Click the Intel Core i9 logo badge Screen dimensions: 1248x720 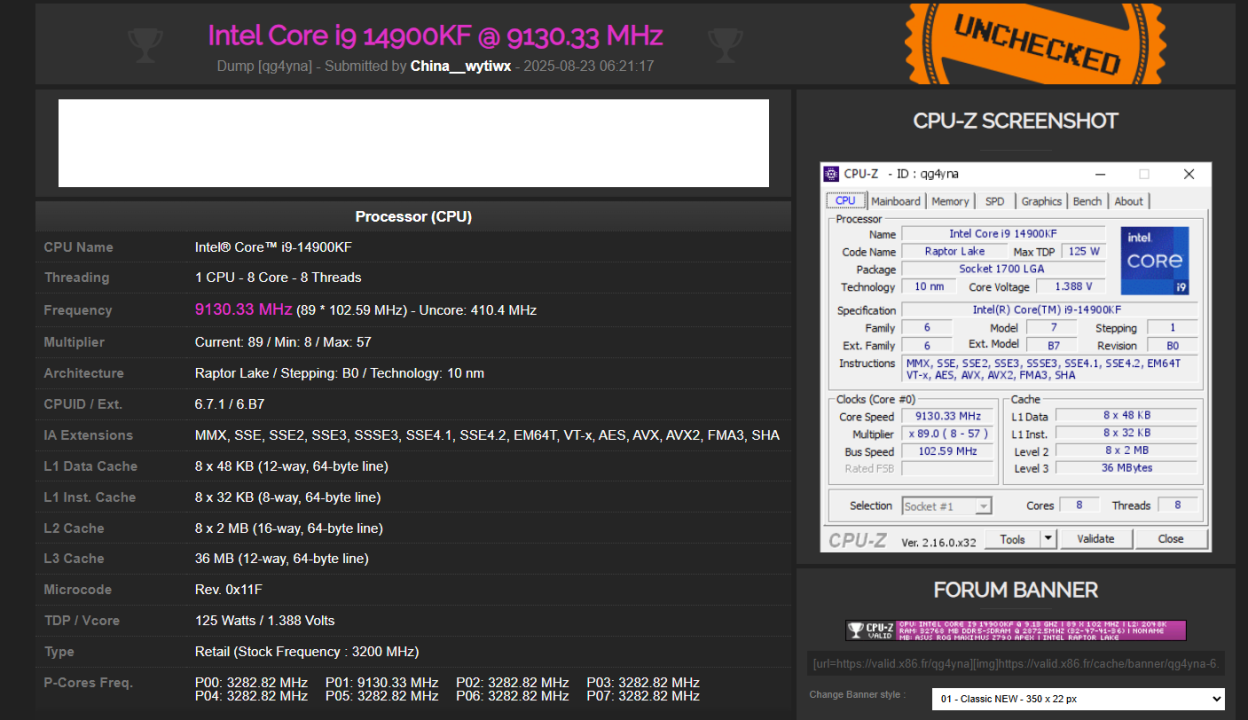coord(1154,260)
